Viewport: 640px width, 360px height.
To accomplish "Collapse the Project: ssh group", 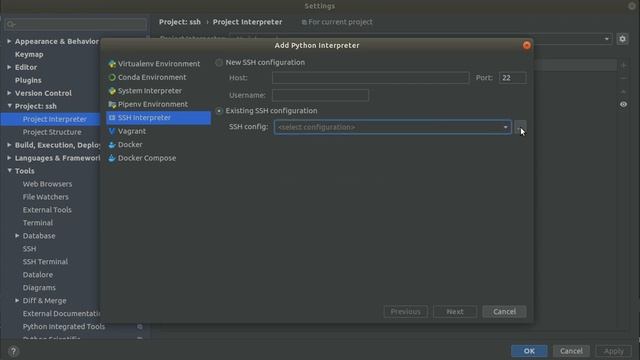I will 9,106.
